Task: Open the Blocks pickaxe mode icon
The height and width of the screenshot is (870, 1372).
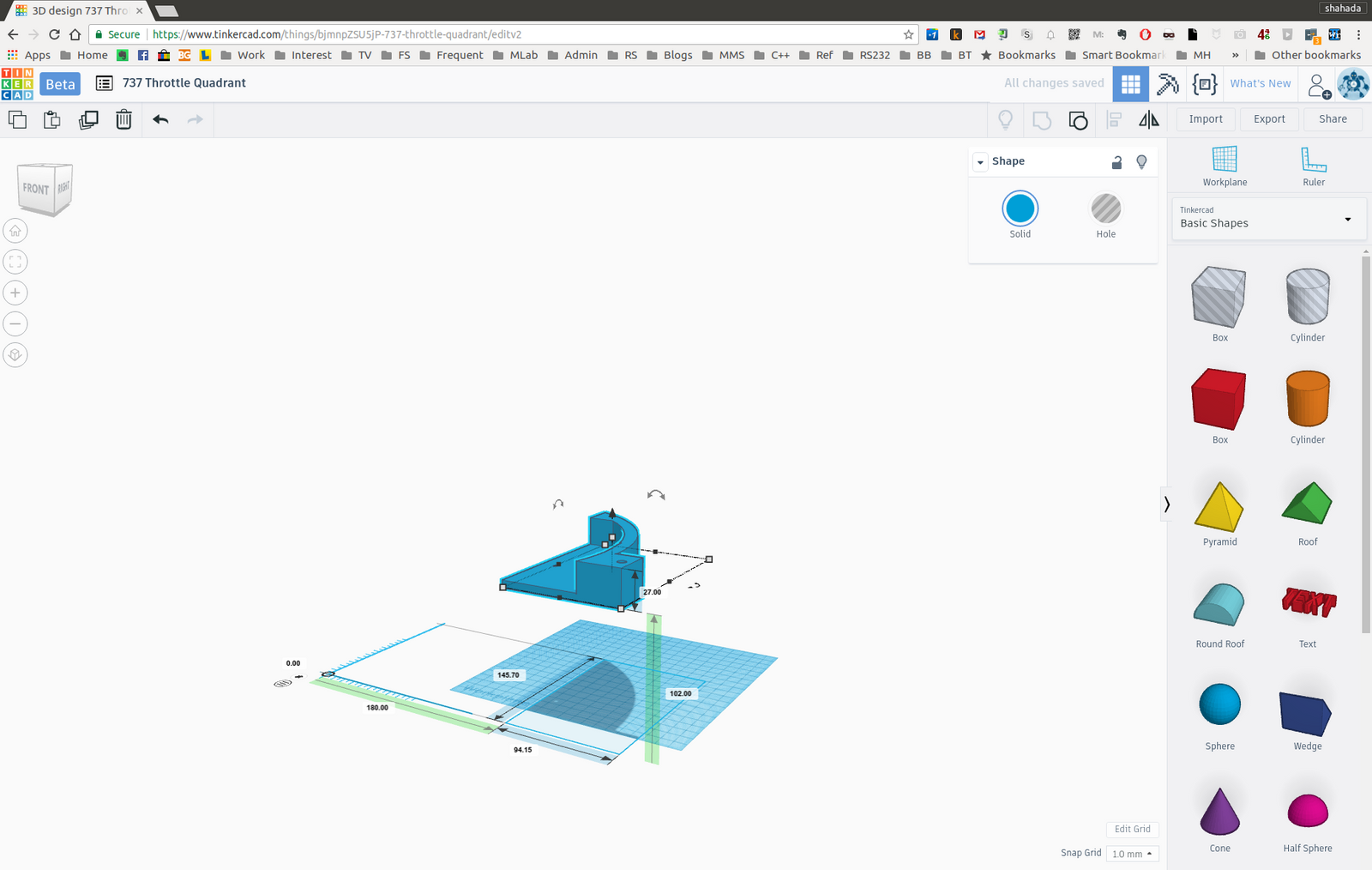Action: [x=1167, y=84]
